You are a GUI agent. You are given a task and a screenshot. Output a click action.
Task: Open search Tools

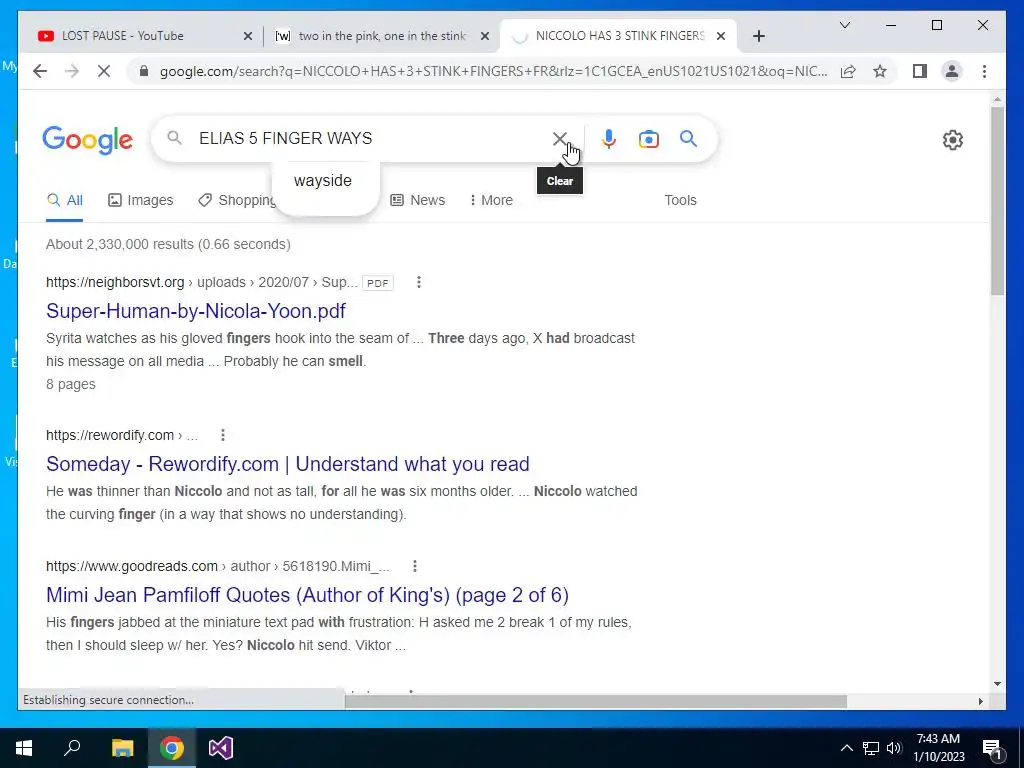point(680,200)
